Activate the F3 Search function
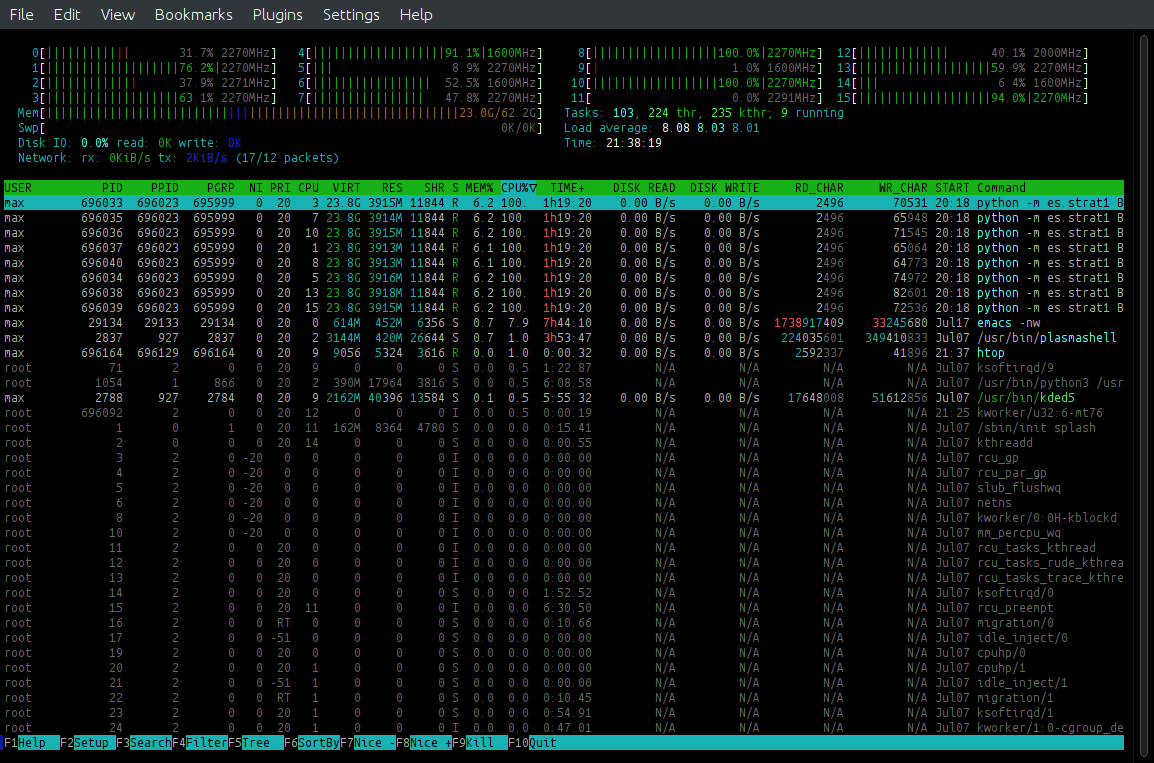Image resolution: width=1154 pixels, height=763 pixels. (149, 743)
